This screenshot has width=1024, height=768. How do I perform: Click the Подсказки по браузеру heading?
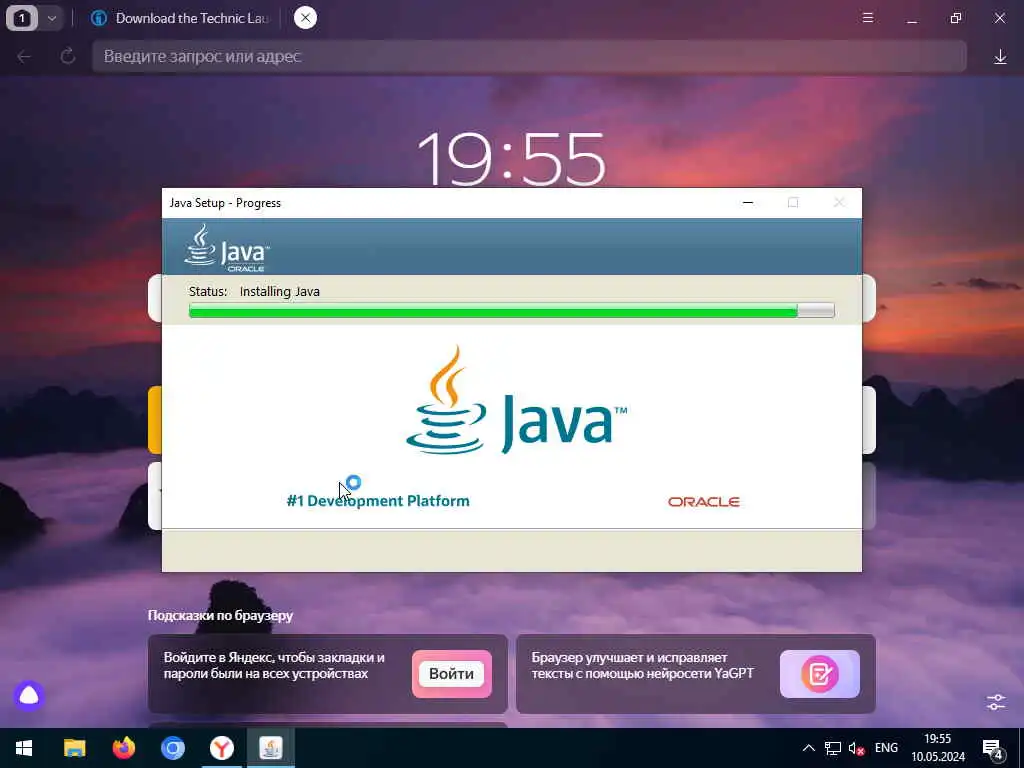[220, 615]
